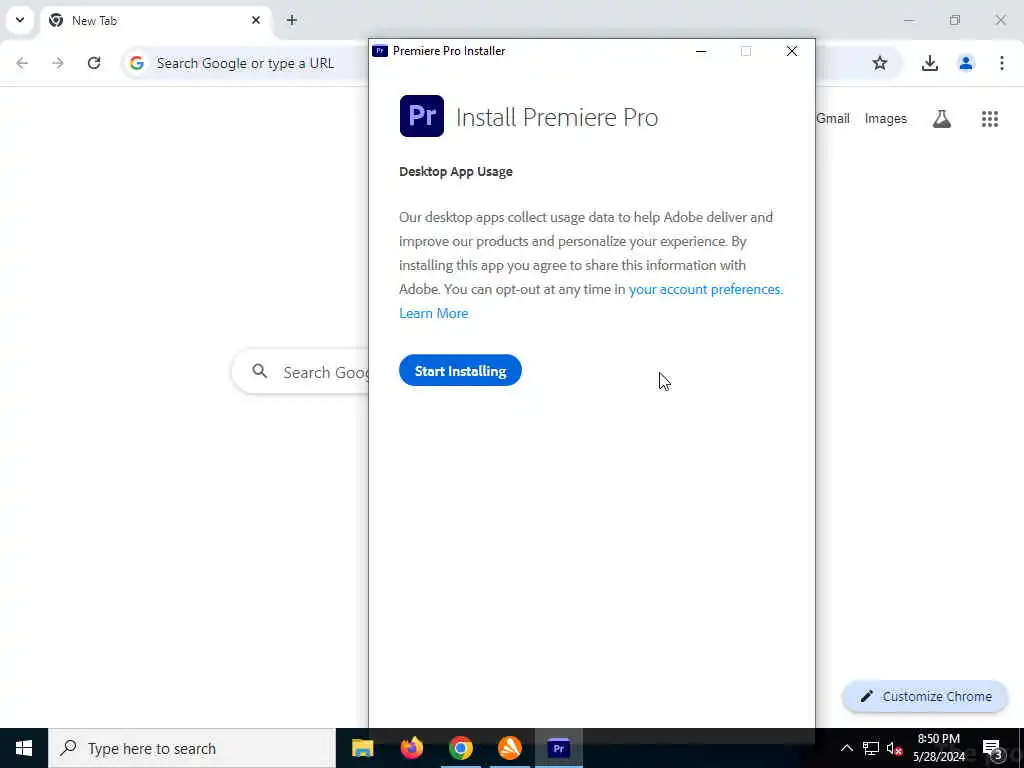This screenshot has height=768, width=1024.
Task: Click the Start Installing button
Action: pyautogui.click(x=460, y=370)
